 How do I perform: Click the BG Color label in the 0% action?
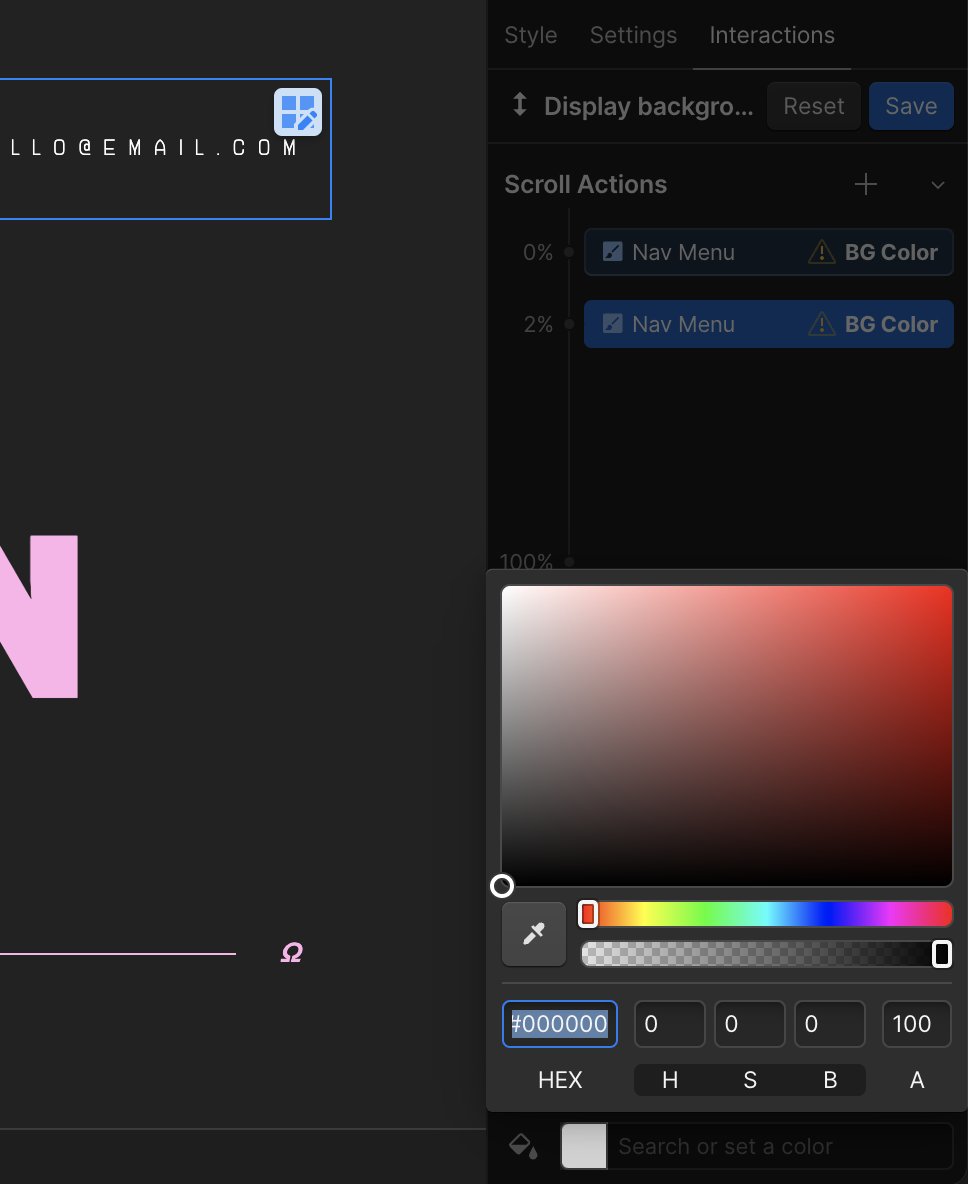click(x=891, y=252)
